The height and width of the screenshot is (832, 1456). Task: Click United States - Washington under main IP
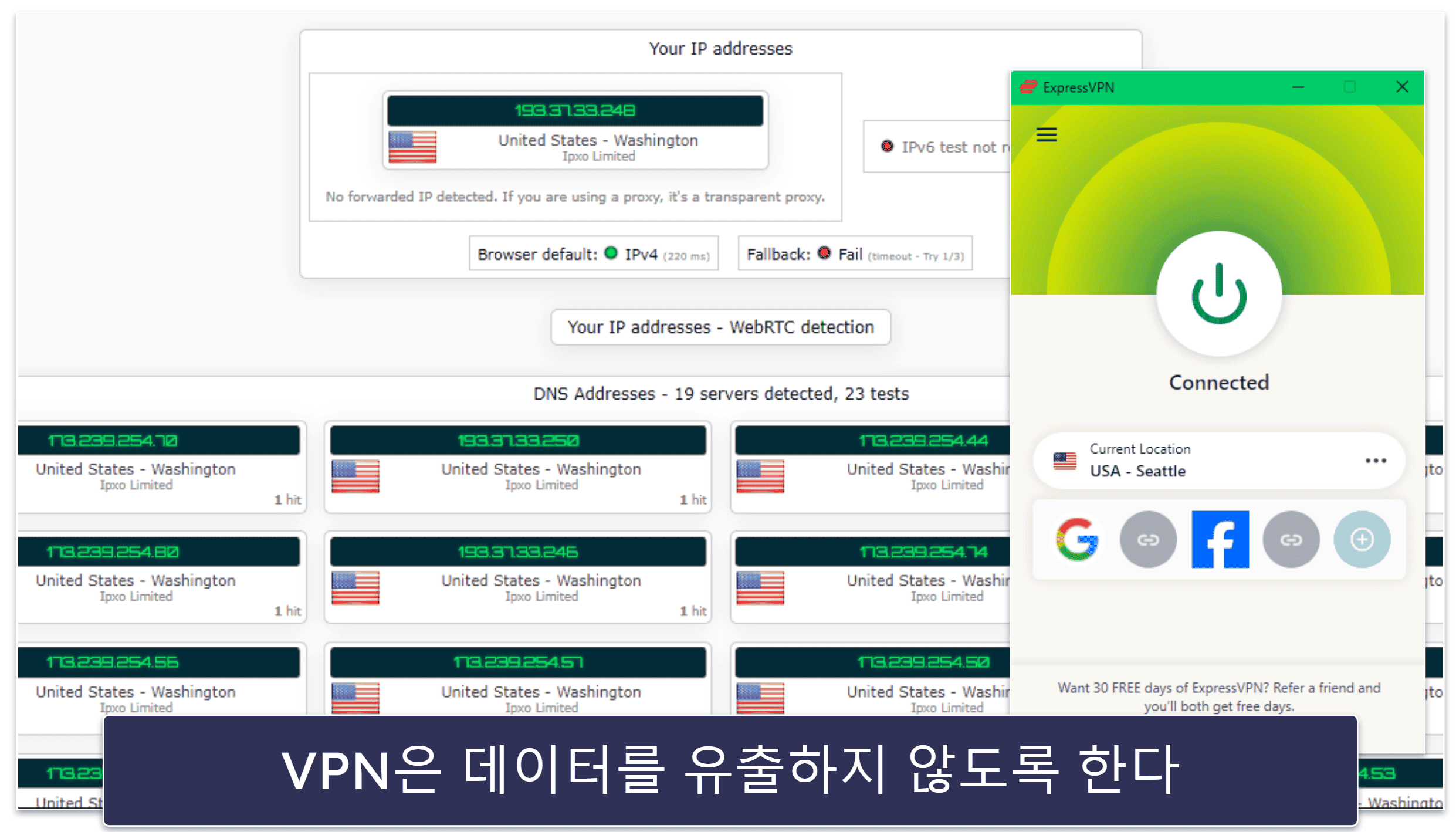(598, 140)
